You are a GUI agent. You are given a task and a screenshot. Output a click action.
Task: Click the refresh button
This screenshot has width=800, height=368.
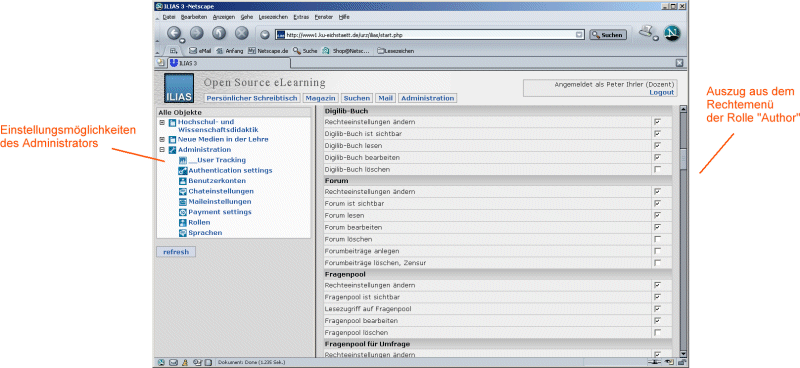pos(176,252)
